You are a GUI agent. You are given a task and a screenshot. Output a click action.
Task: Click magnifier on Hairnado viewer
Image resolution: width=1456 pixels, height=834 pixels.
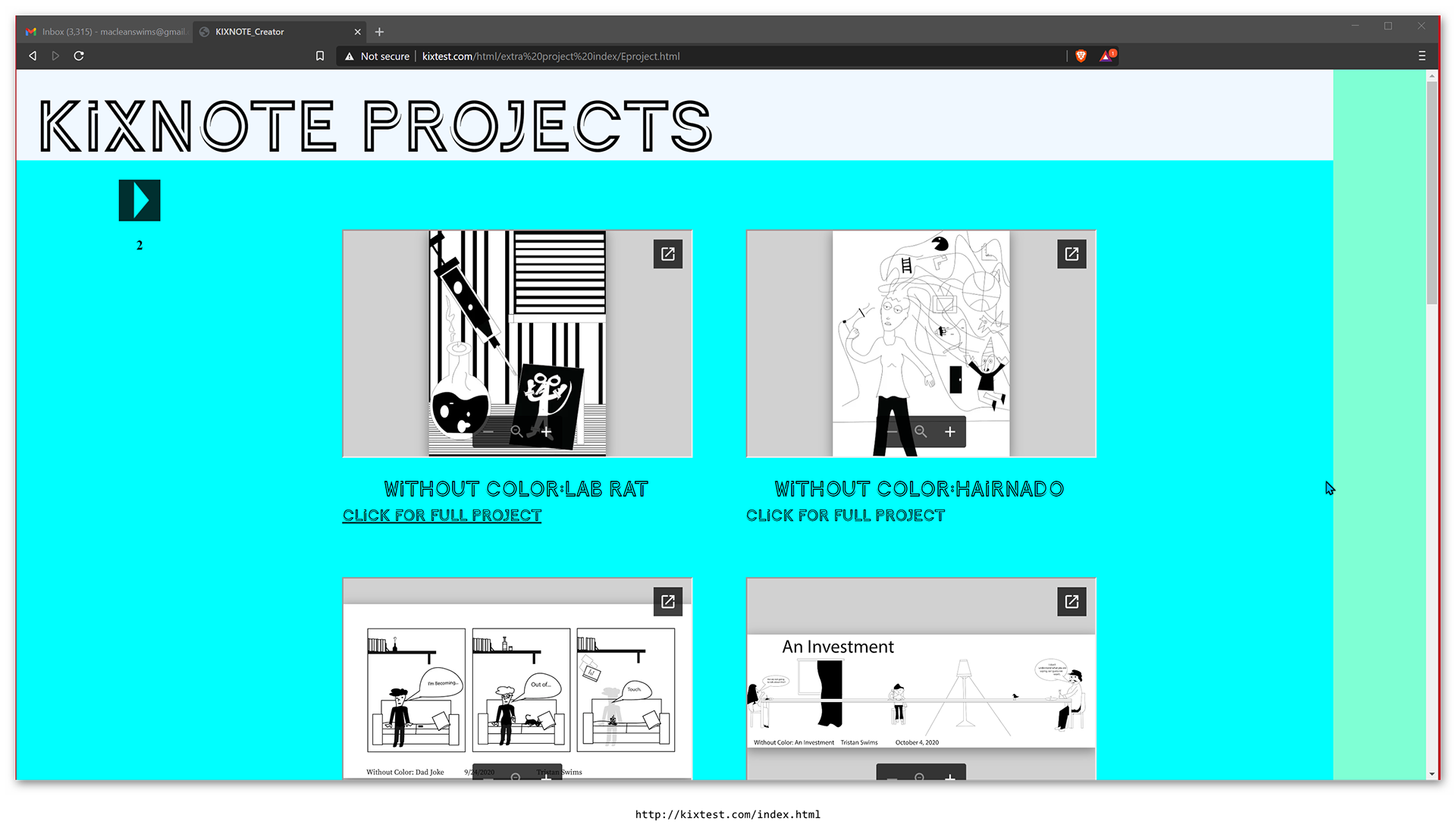point(921,432)
